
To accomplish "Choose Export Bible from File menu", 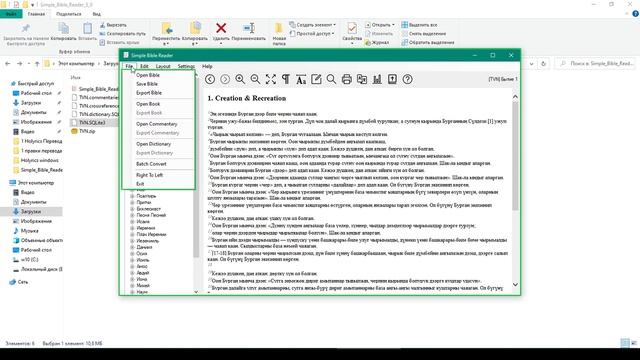I will (149, 93).
